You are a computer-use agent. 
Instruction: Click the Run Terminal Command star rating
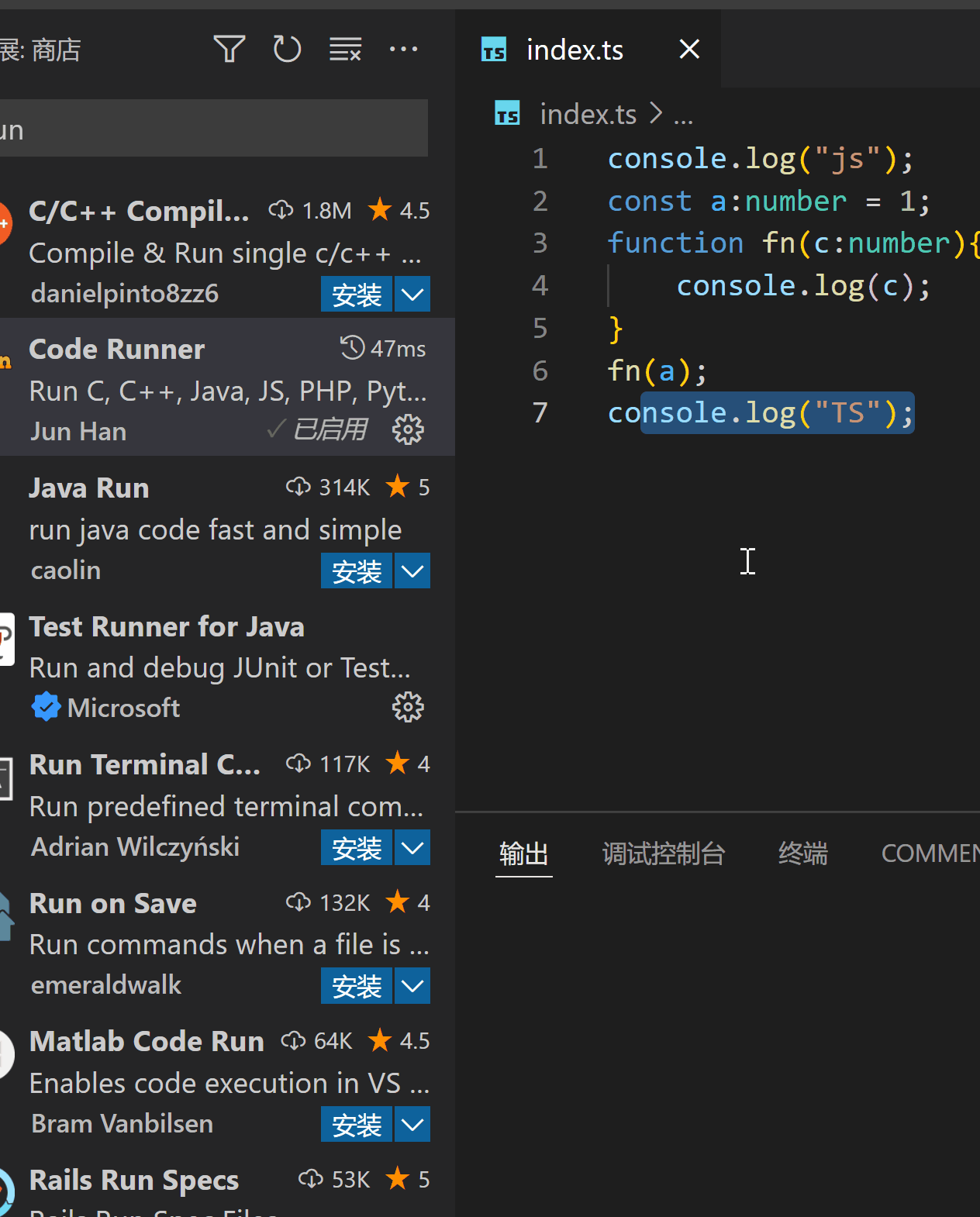(408, 764)
